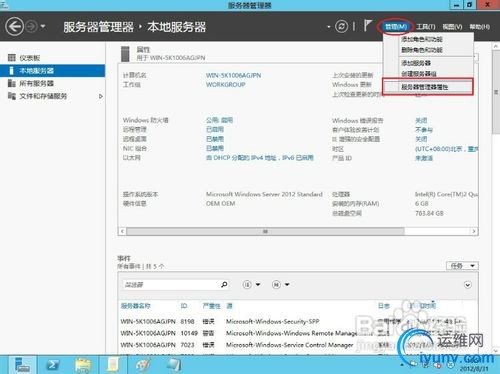
Task: Click the server tower icon beside 属性
Action: (x=125, y=54)
